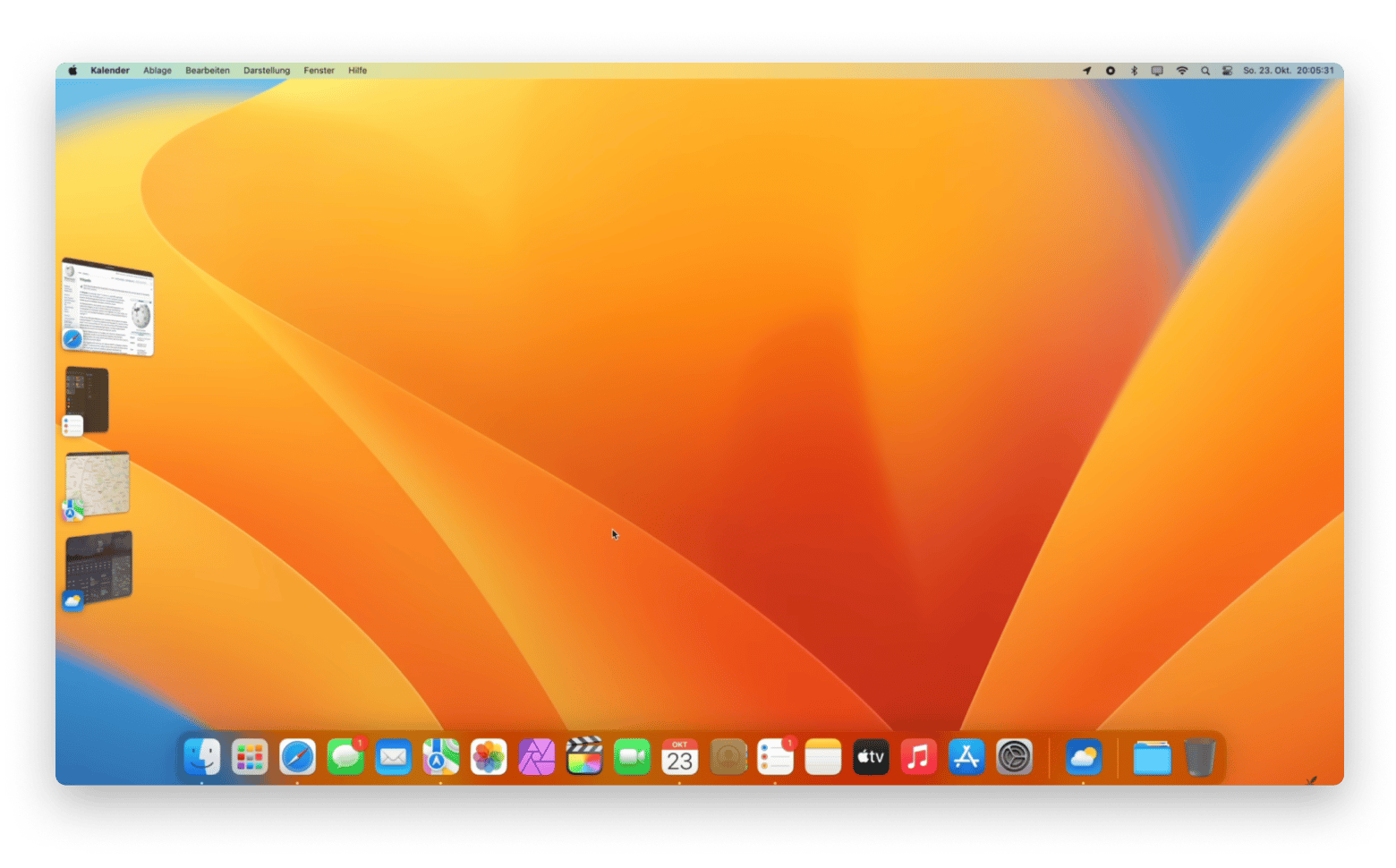Open Launchpad in the Dock
Image resolution: width=1396 pixels, height=868 pixels.
pyautogui.click(x=250, y=757)
